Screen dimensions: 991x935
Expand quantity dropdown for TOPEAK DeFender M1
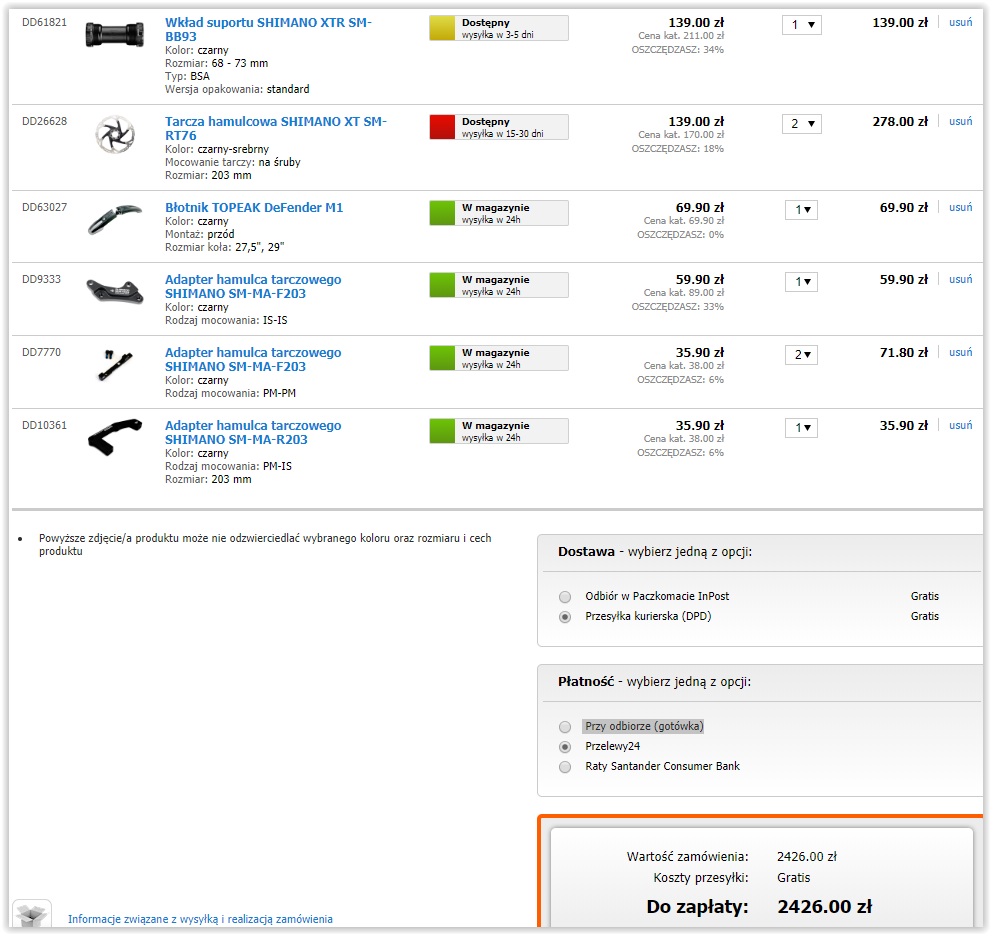pos(802,210)
